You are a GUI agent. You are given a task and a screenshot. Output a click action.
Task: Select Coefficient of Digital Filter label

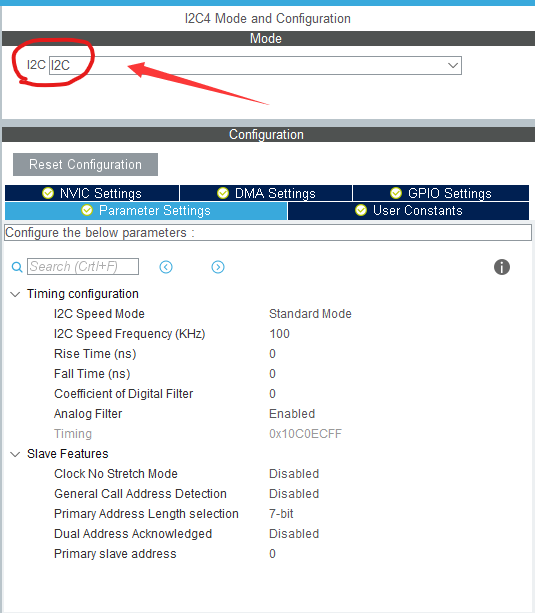(124, 394)
